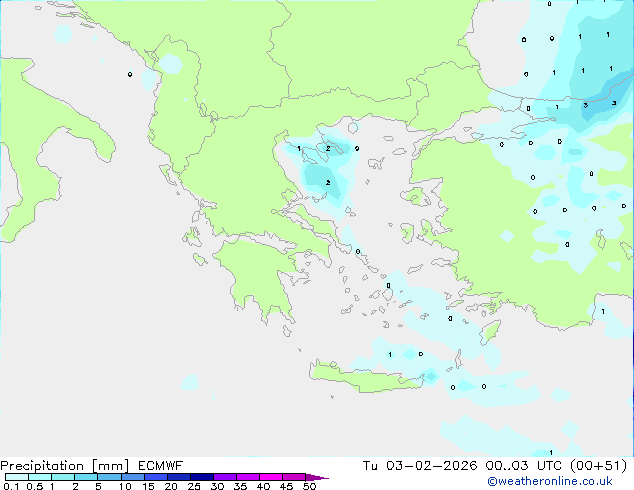The height and width of the screenshot is (490, 634).
Task: Pick the 5–10 mm blue legend swatch
Action: [110, 477]
